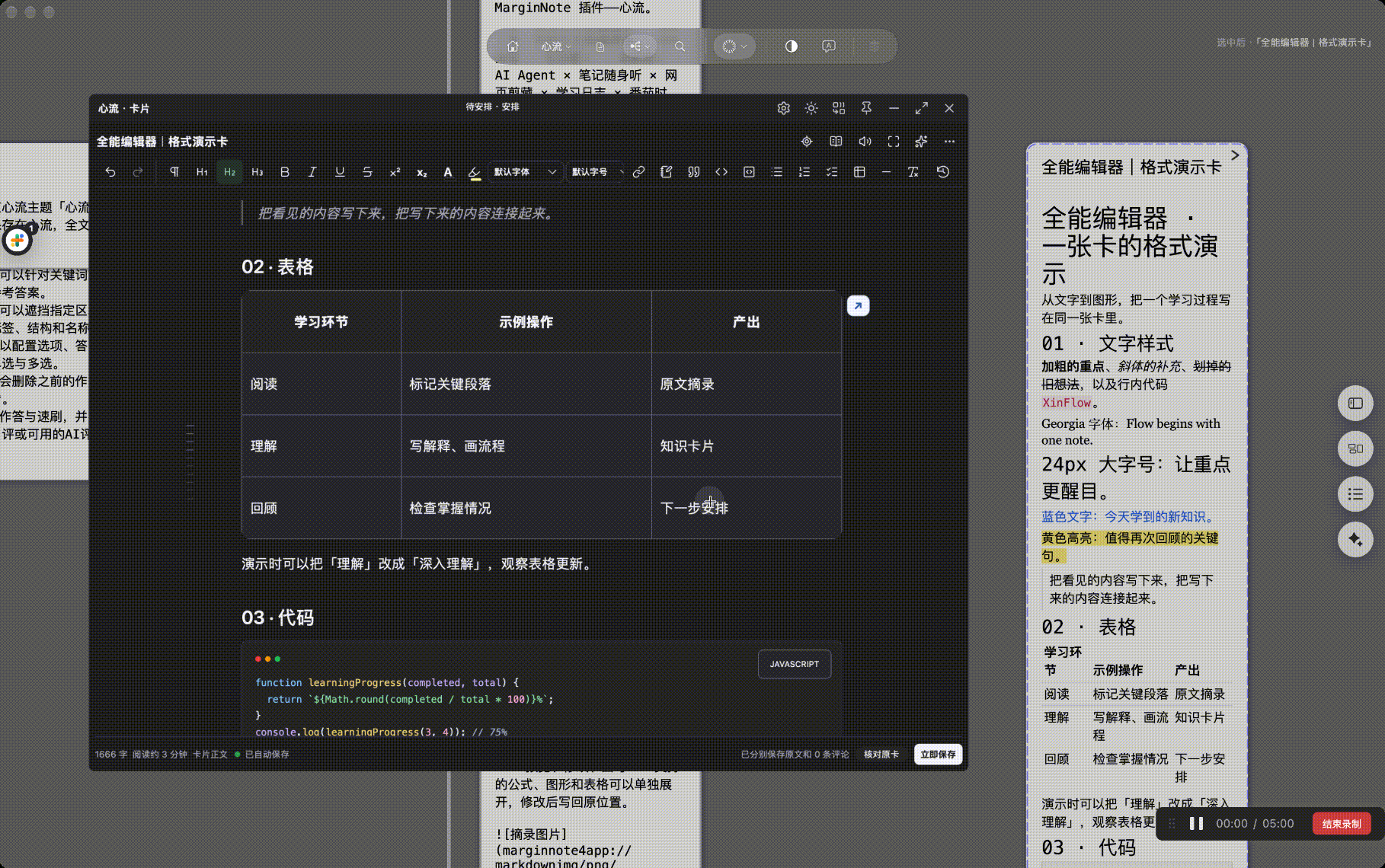
Task: Open the dotted-circle dropdown in the top toolbar
Action: 734,46
